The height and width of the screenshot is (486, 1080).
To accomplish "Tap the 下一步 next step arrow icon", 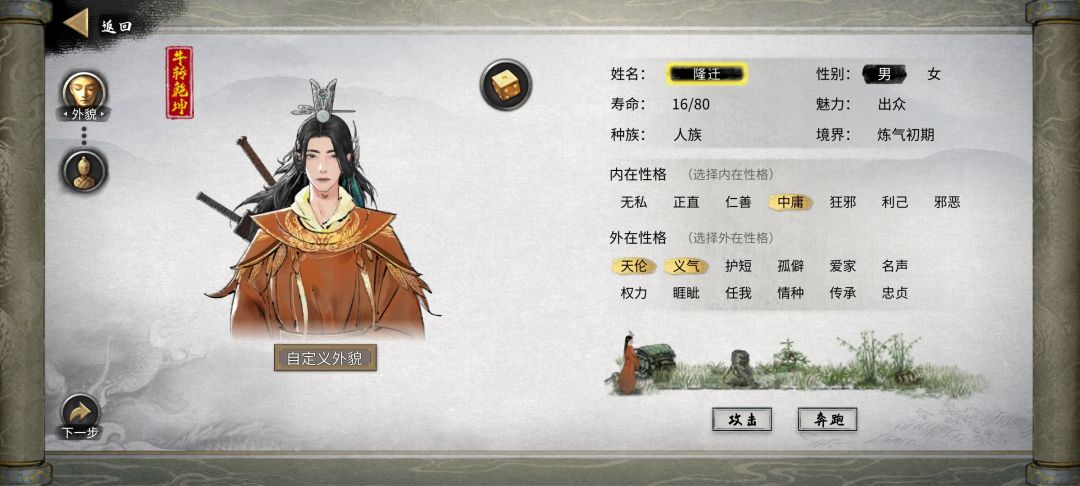I will click(81, 412).
